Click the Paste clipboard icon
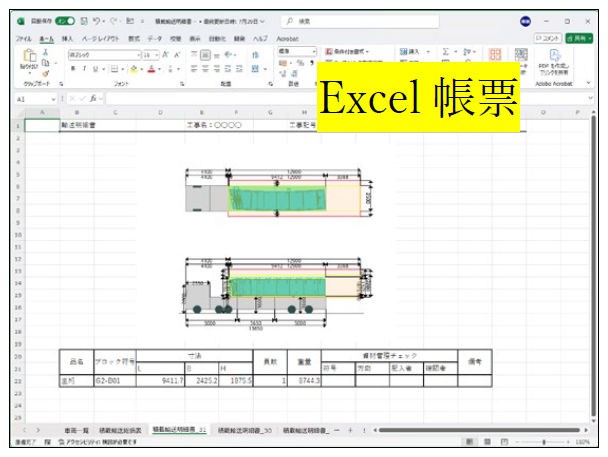The width and height of the screenshot is (608, 457). 29,58
